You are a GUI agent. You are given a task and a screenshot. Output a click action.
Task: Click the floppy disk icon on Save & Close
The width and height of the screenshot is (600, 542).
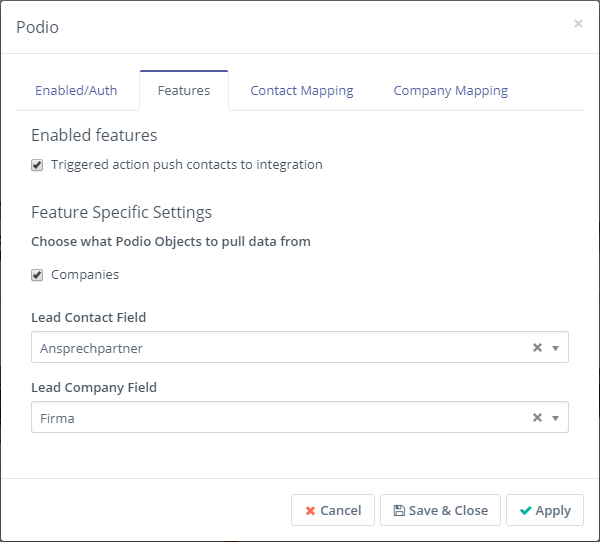[399, 511]
